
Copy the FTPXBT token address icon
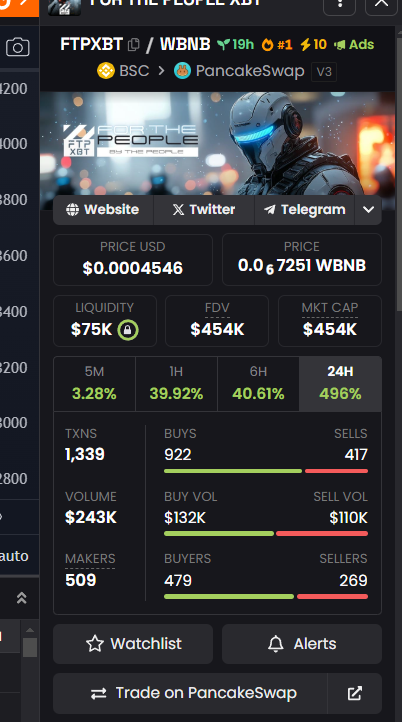(x=134, y=45)
